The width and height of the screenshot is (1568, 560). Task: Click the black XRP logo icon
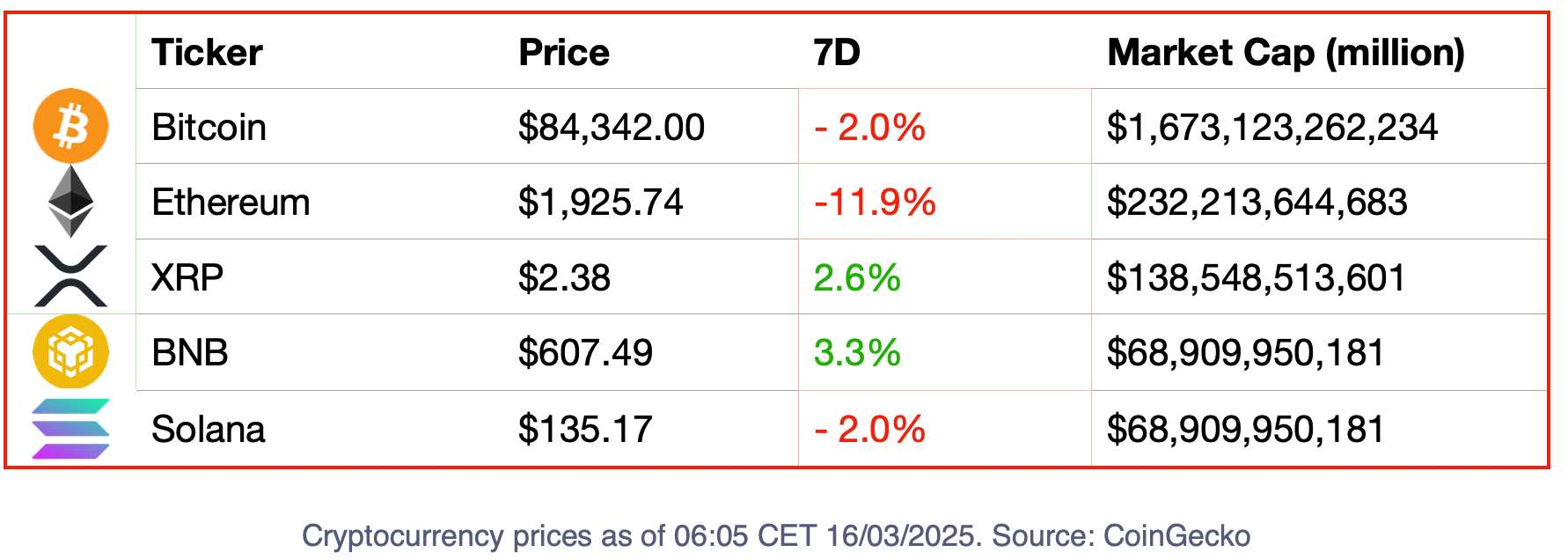coord(70,276)
